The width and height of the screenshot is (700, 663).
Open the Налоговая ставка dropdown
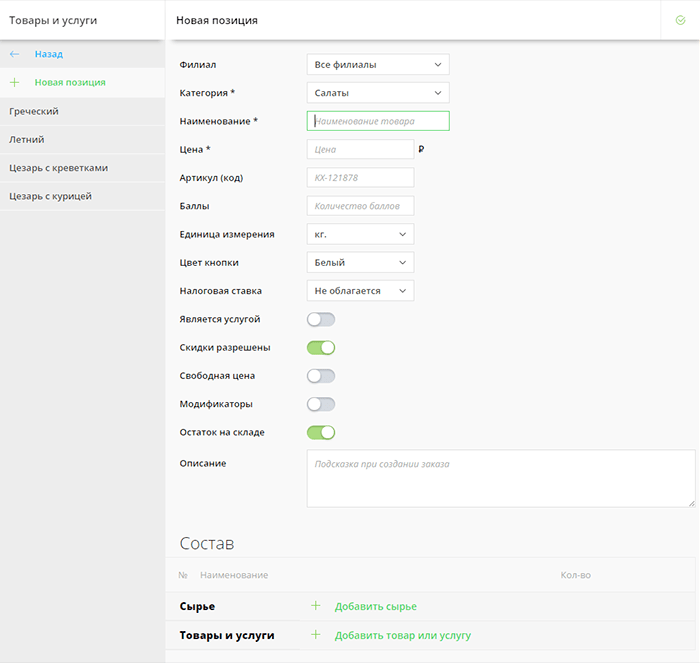359,291
